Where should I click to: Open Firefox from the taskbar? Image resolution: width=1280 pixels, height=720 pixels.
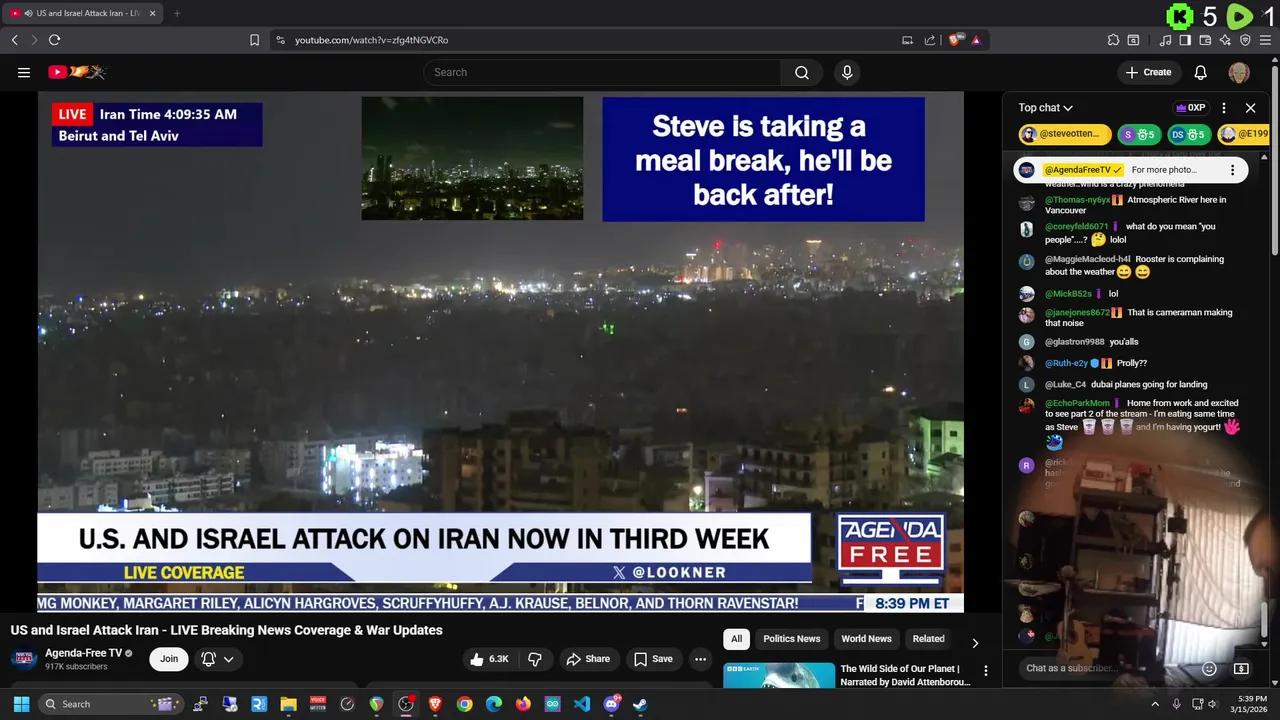(x=523, y=704)
